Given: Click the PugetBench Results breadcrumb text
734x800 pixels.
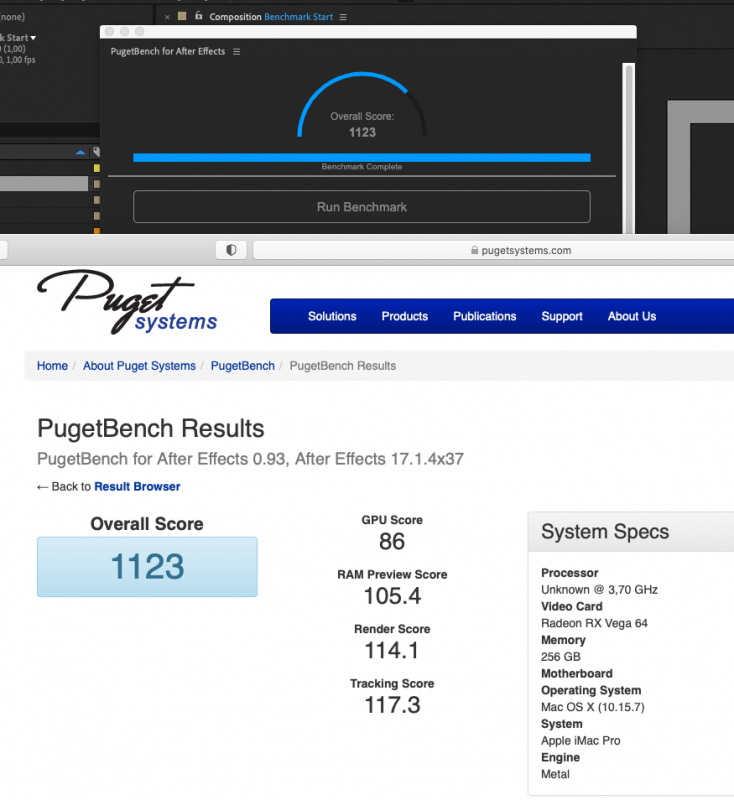Looking at the screenshot, I should click(343, 366).
